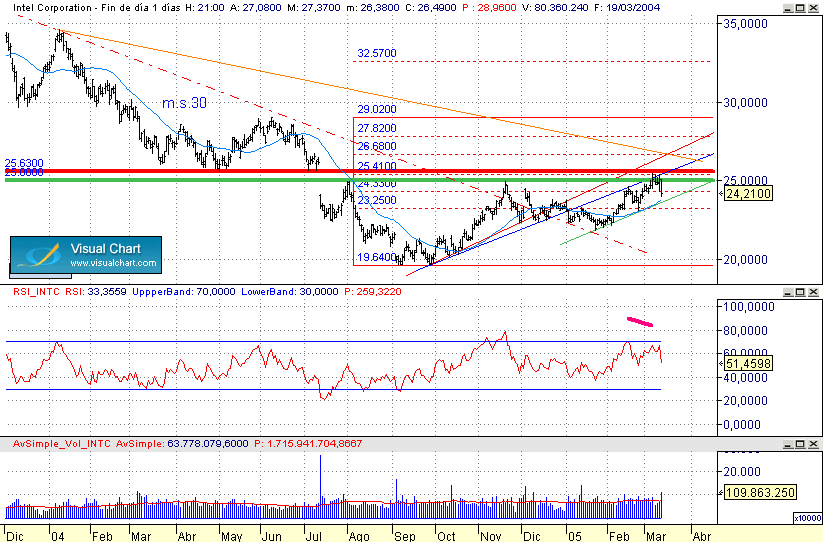The height and width of the screenshot is (542, 823).
Task: Click the thick red horizontal resistance band
Action: pos(360,171)
